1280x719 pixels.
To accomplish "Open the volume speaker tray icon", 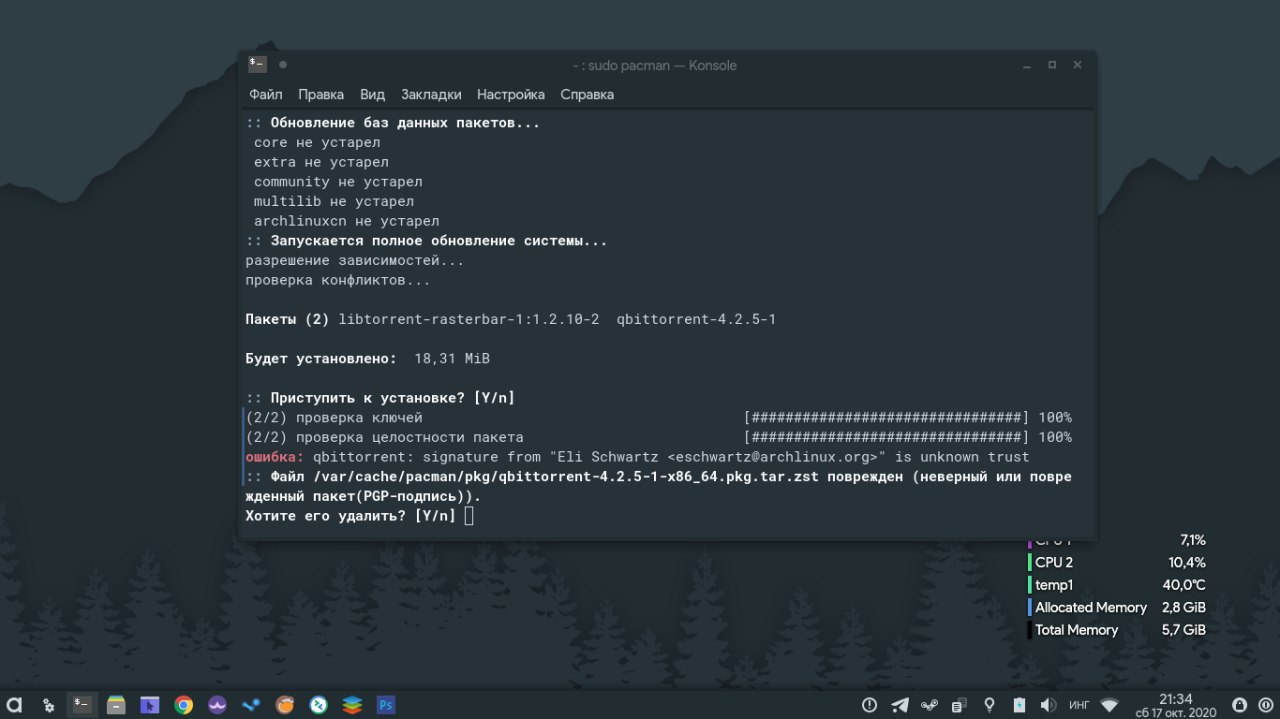I will point(1049,705).
